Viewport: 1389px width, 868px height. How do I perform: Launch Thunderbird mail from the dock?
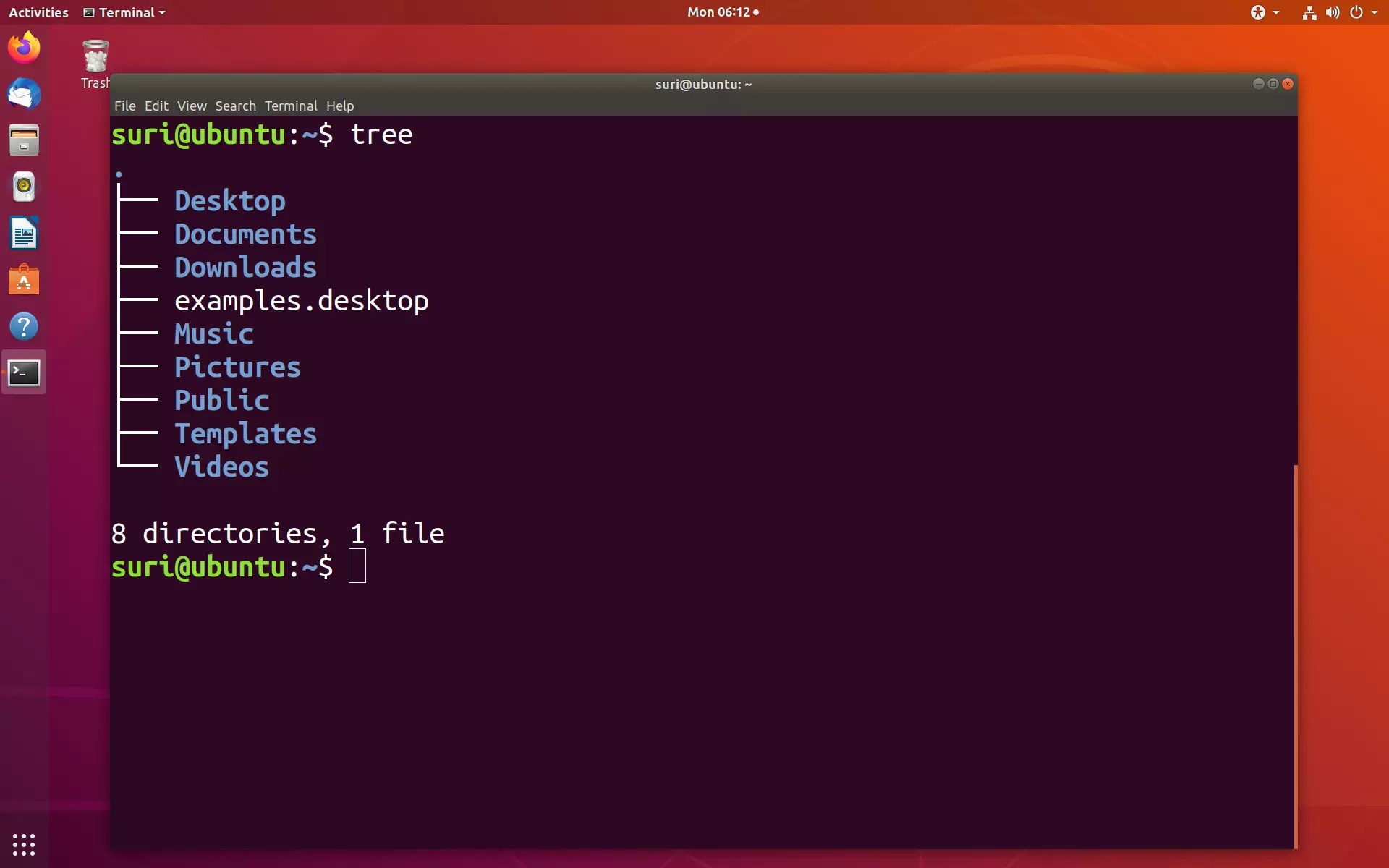24,94
